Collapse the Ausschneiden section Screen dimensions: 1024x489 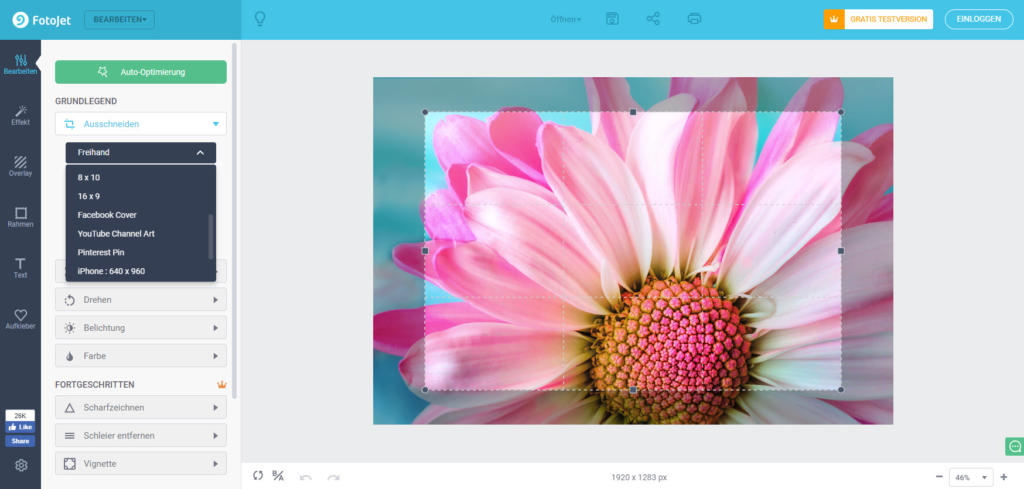(x=140, y=124)
